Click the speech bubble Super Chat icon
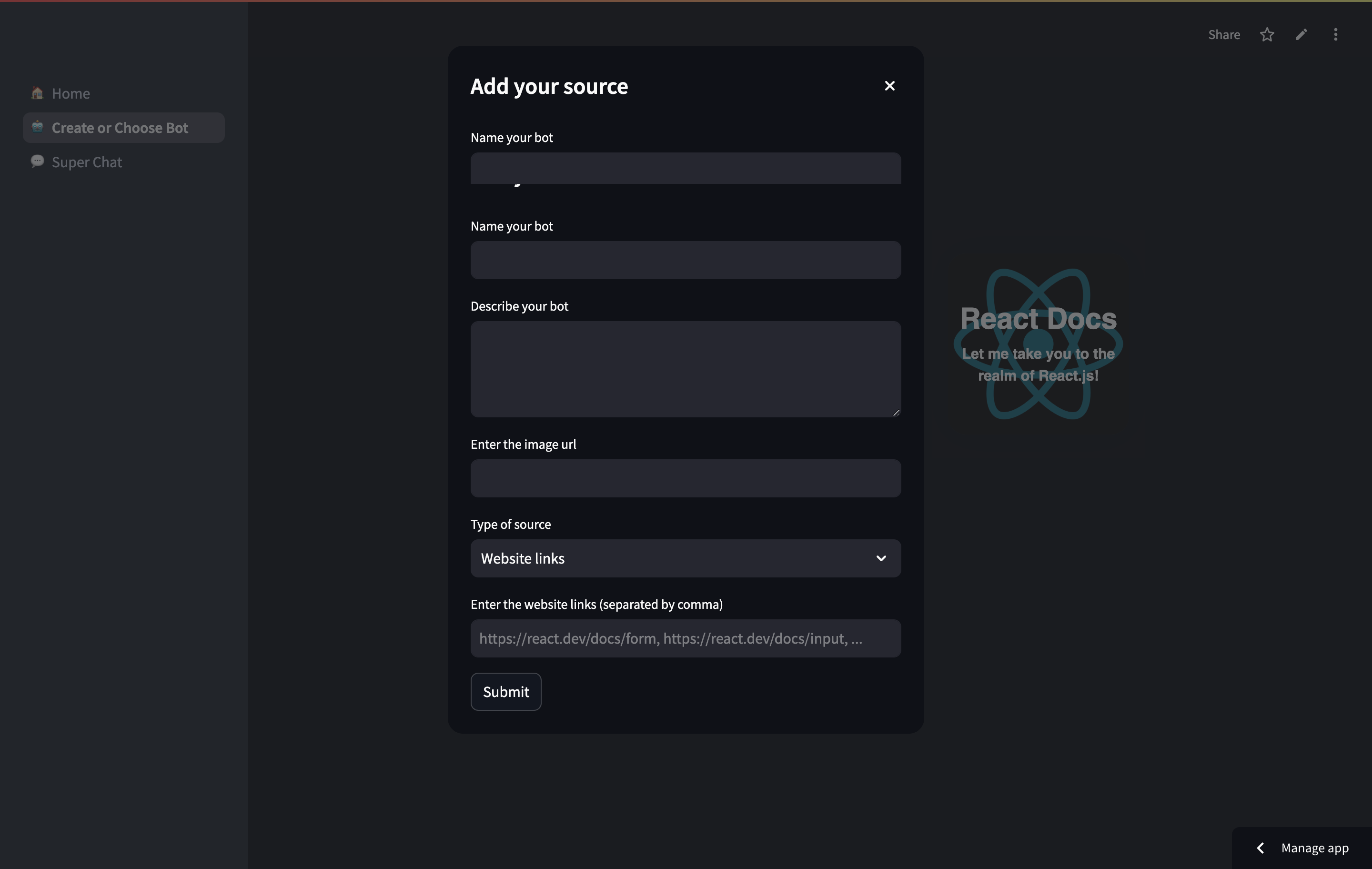 (38, 161)
